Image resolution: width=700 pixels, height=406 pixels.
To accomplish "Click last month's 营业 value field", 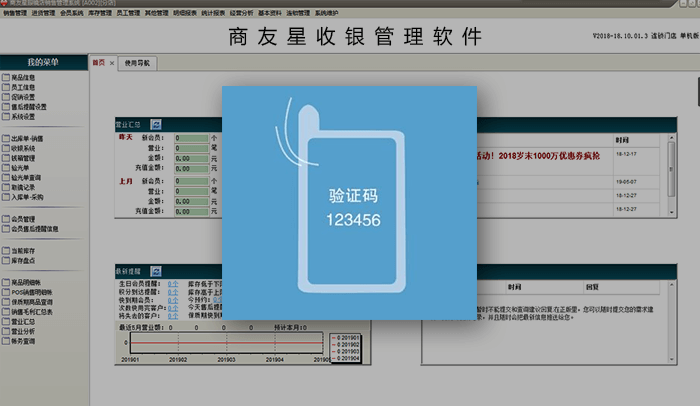I will pos(192,191).
